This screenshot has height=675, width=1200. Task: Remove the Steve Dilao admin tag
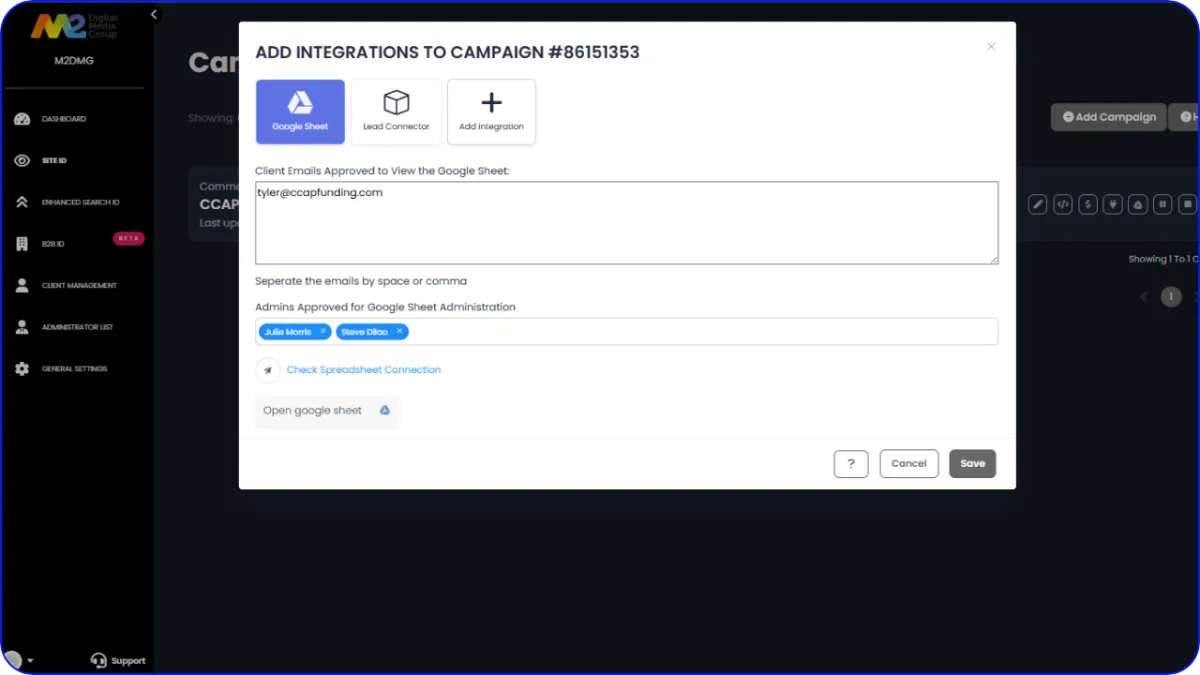click(x=399, y=331)
